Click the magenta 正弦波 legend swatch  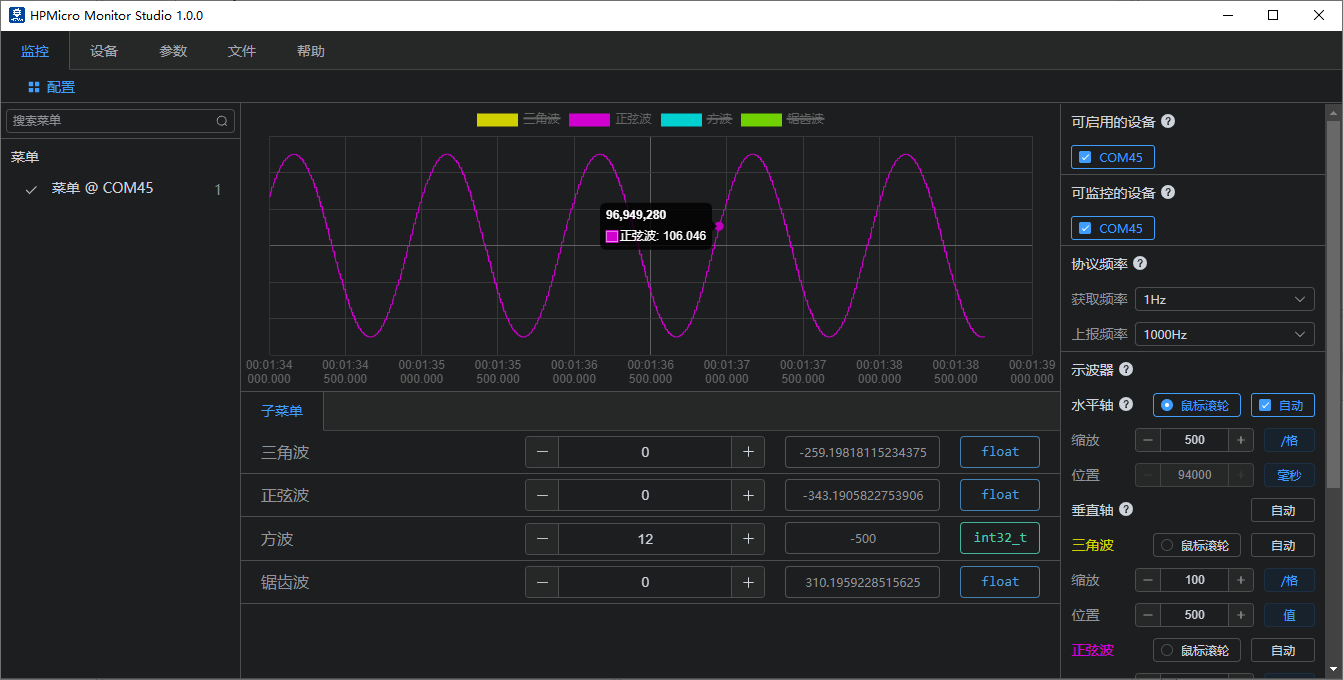pos(589,119)
